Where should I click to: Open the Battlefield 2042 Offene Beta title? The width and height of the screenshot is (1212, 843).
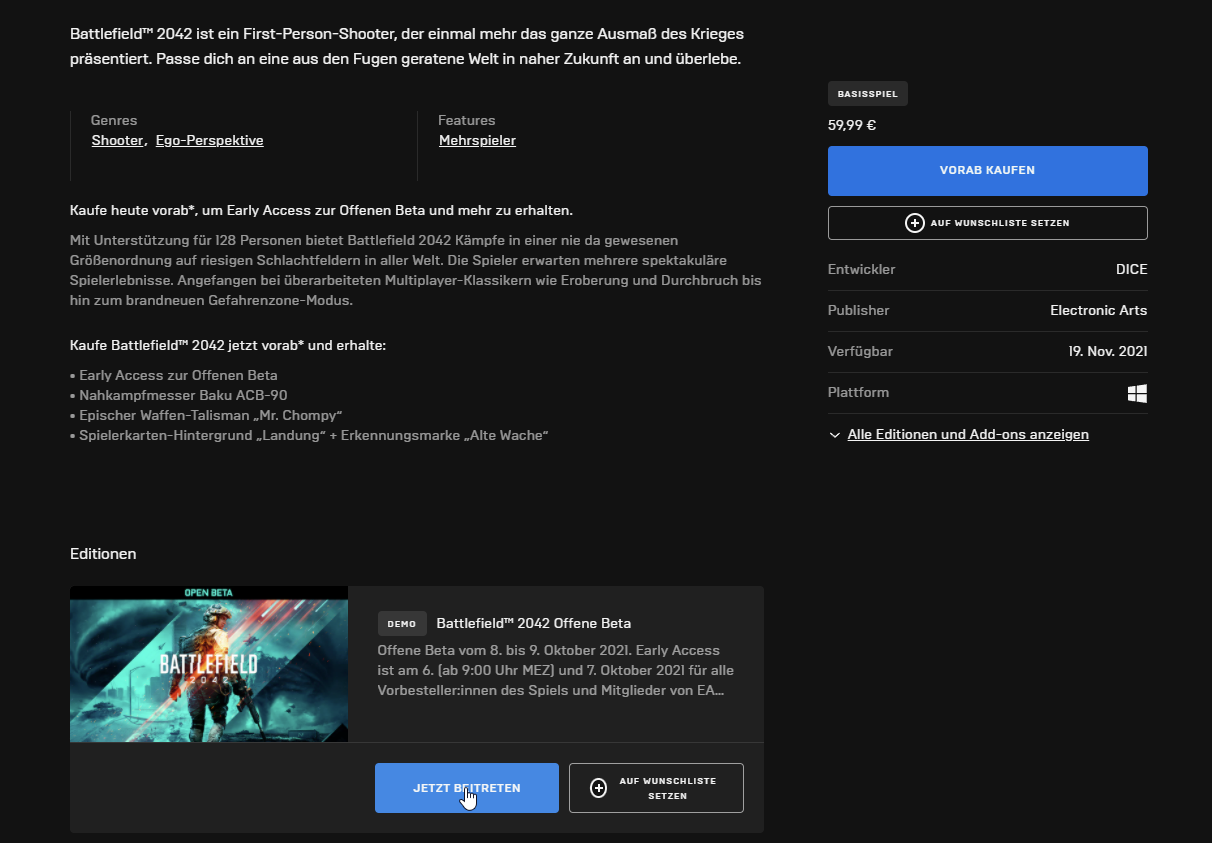tap(533, 624)
